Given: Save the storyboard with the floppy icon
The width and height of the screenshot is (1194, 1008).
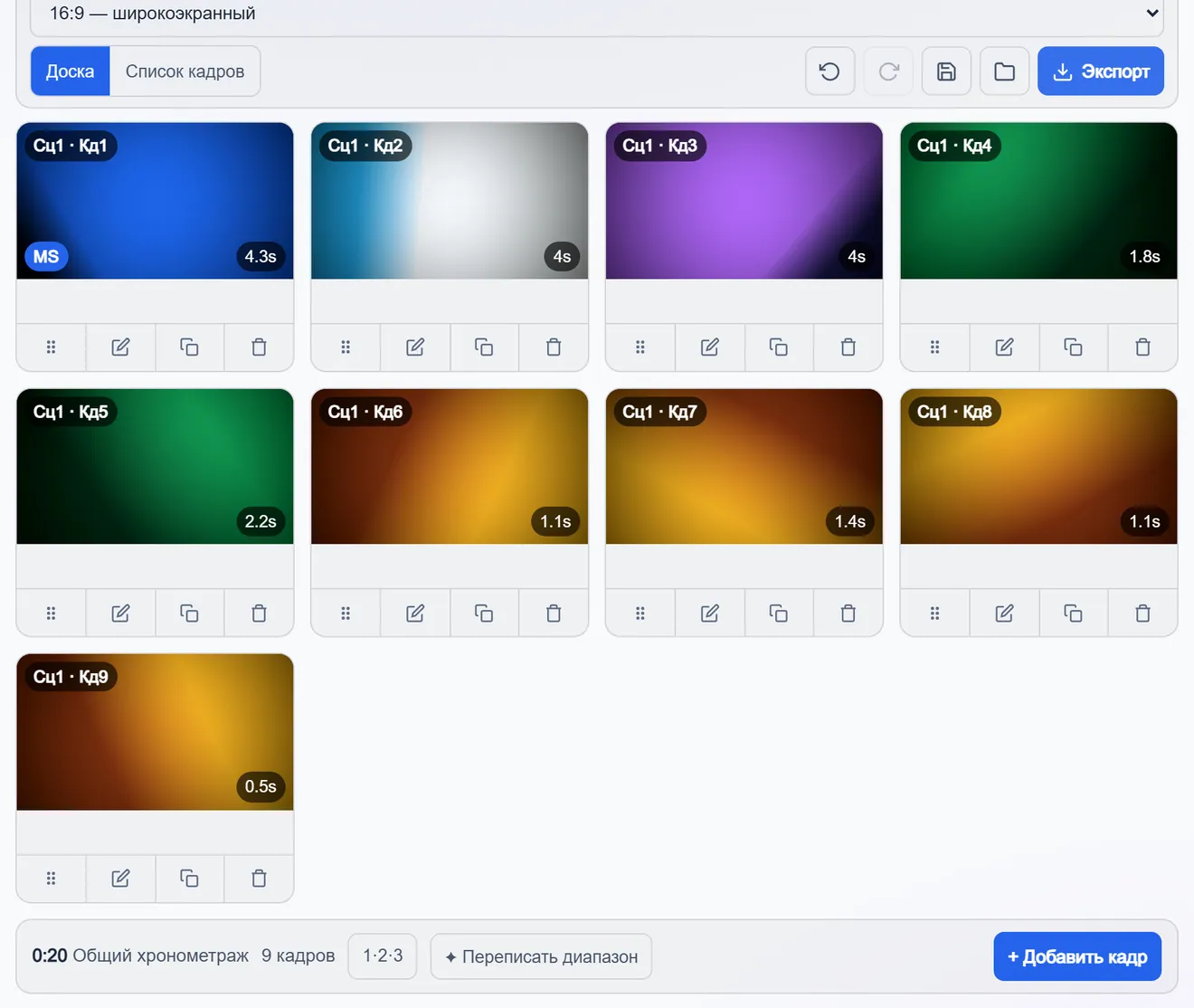Looking at the screenshot, I should [946, 71].
